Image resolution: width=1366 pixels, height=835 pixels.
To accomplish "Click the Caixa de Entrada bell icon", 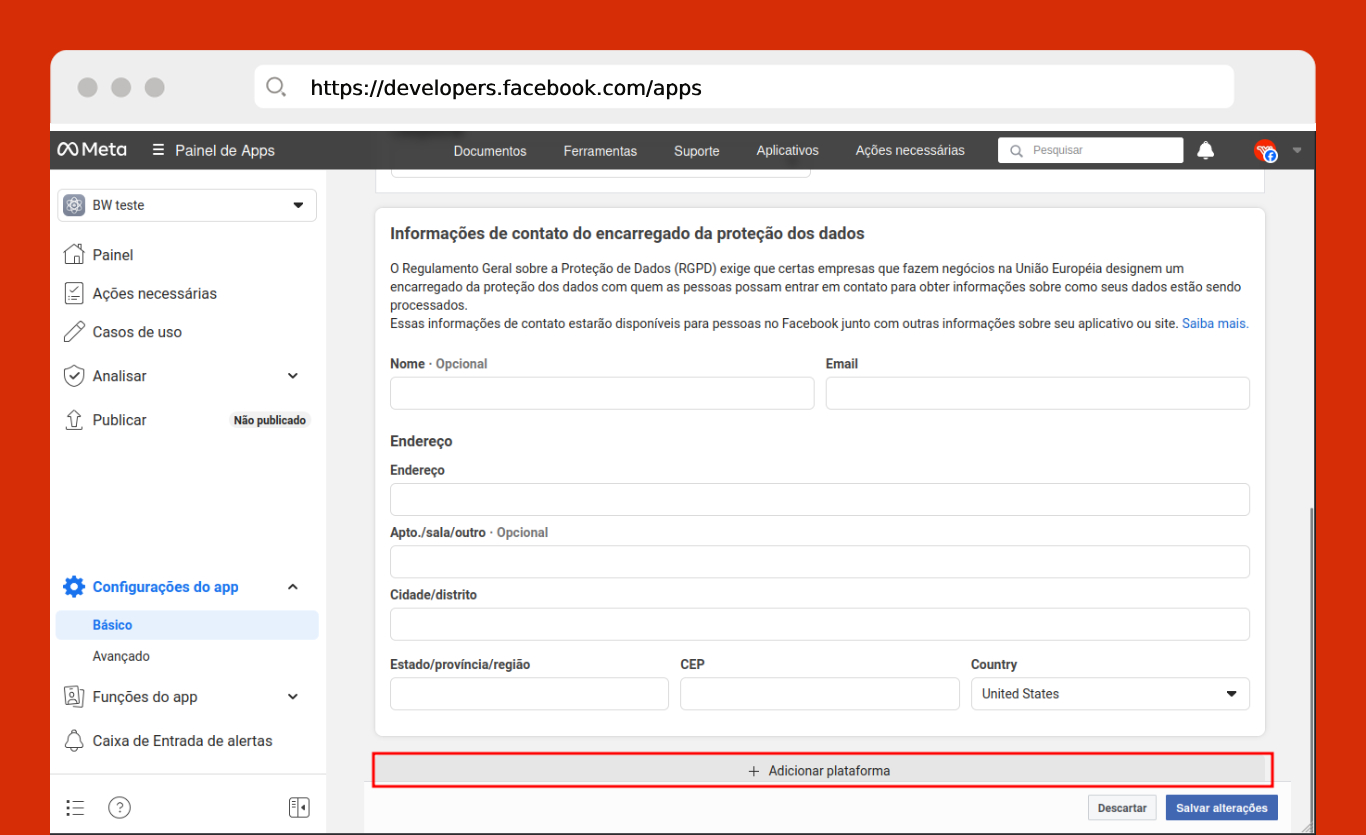I will 74,741.
